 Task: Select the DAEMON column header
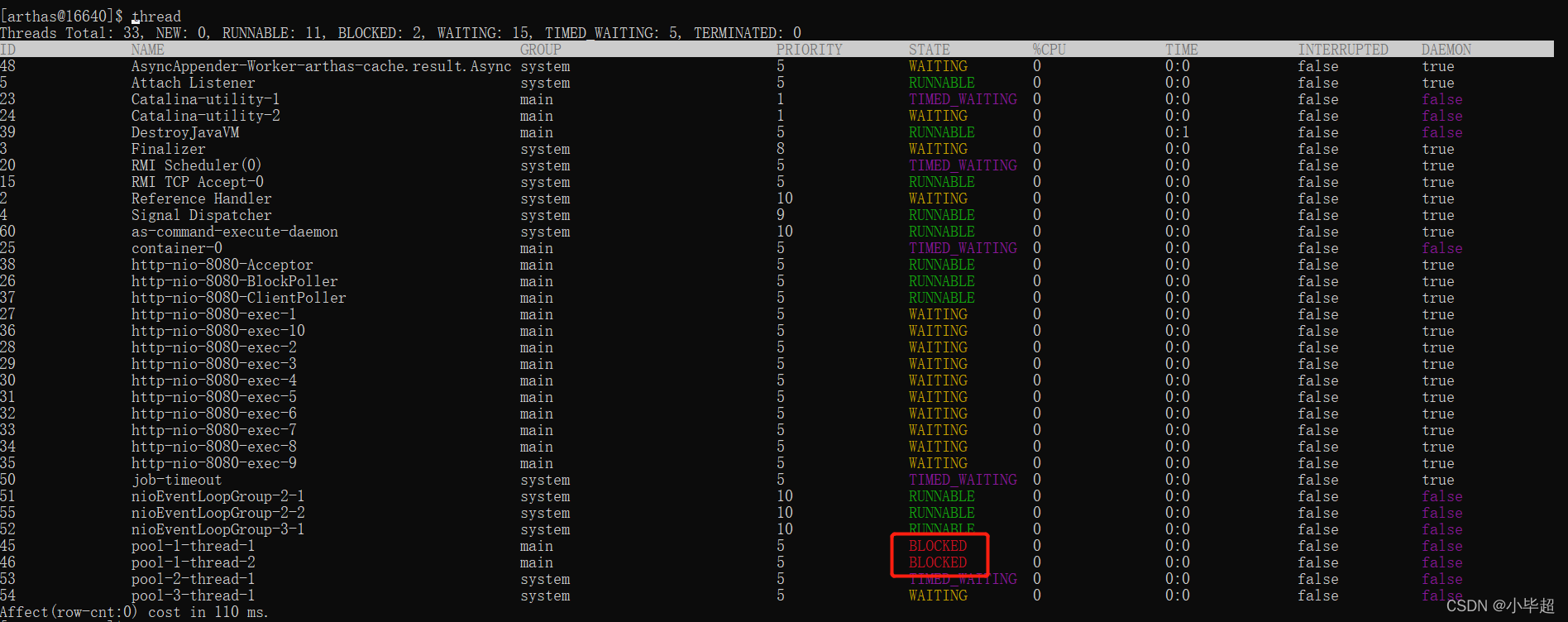pyautogui.click(x=1446, y=50)
